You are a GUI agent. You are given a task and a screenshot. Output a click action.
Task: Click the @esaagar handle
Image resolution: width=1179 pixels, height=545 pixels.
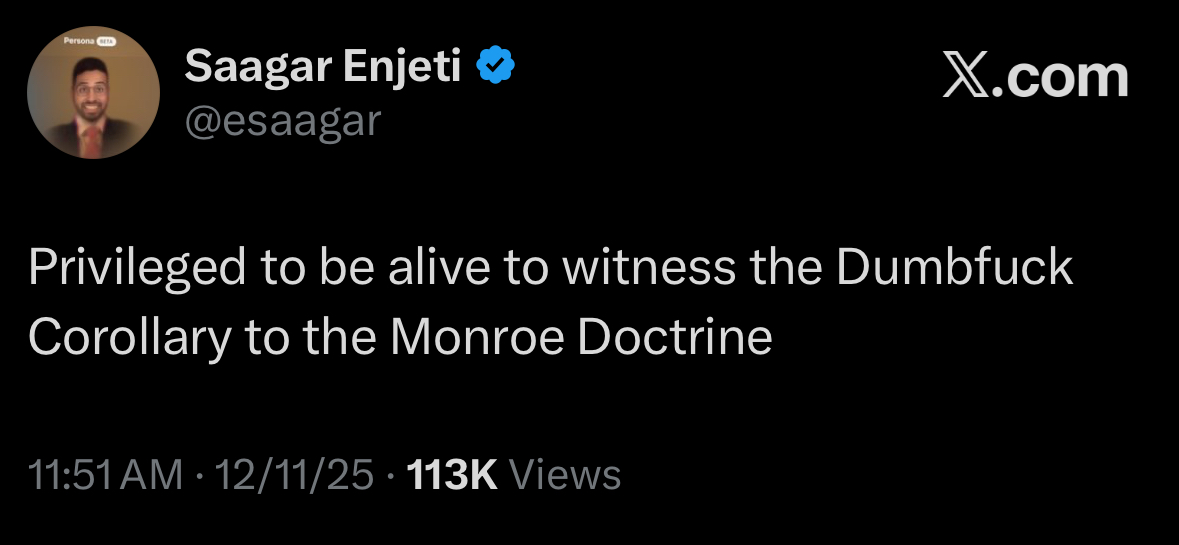283,122
